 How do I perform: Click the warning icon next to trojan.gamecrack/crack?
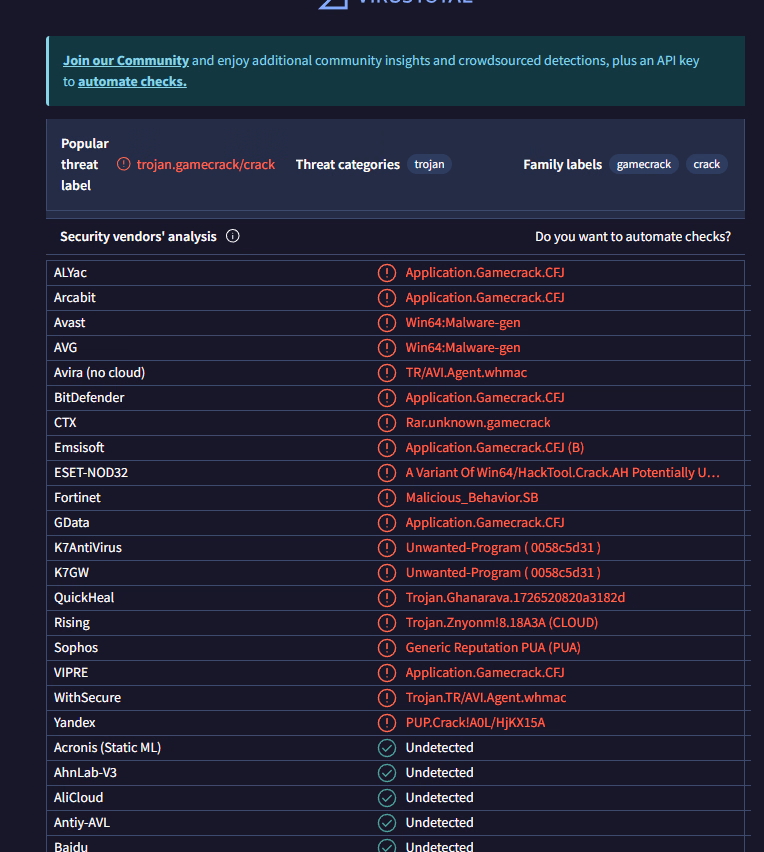click(x=124, y=164)
